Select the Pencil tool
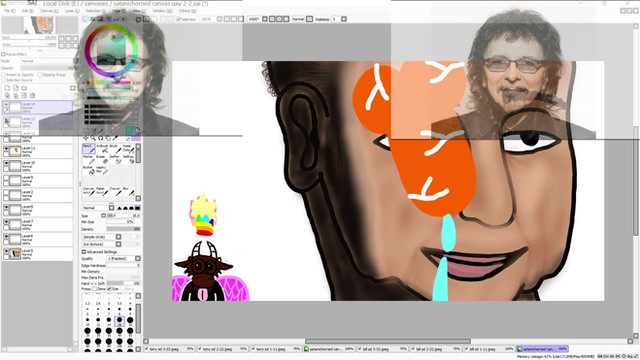Viewport: 640px width, 360px height. pyautogui.click(x=89, y=149)
